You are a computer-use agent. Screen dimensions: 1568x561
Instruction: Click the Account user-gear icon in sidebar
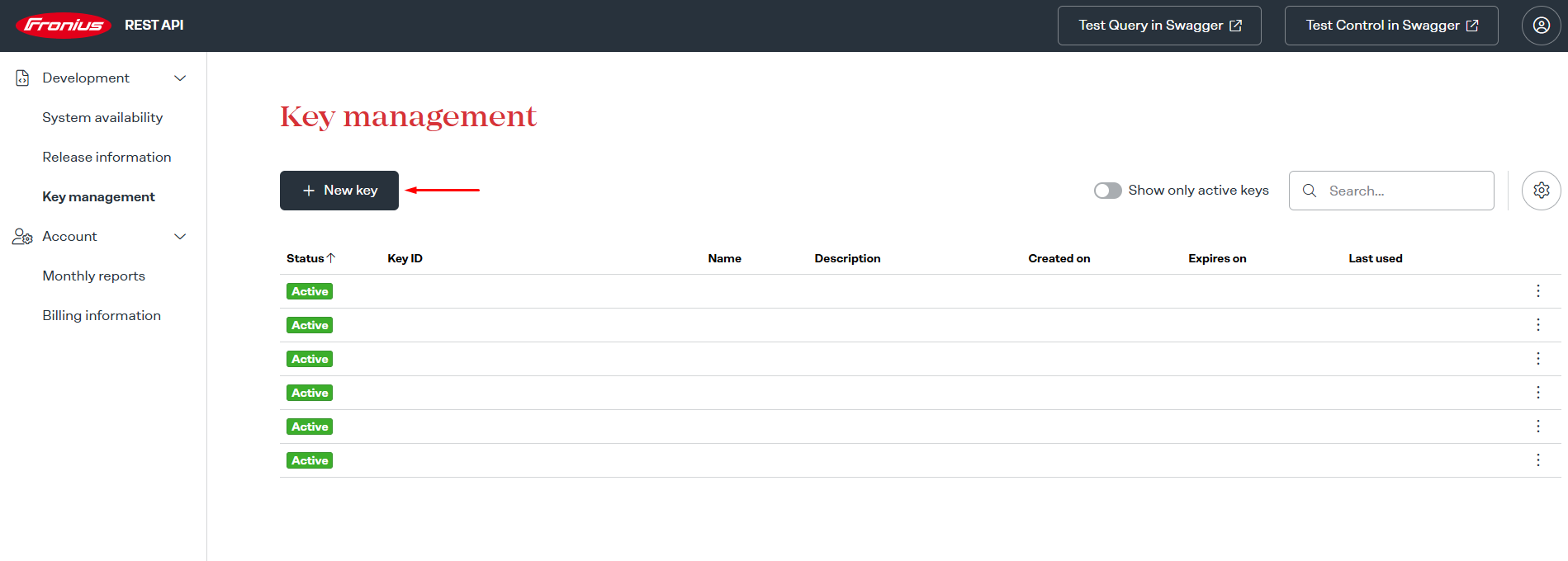click(x=22, y=237)
